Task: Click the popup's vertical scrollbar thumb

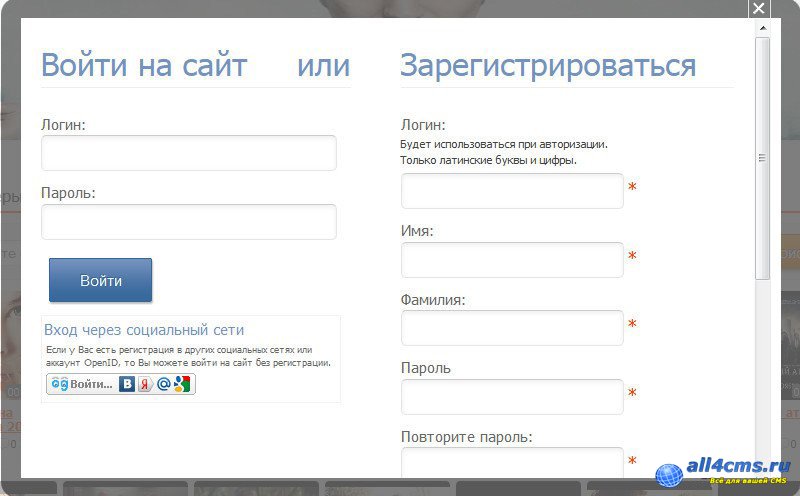Action: (x=762, y=158)
